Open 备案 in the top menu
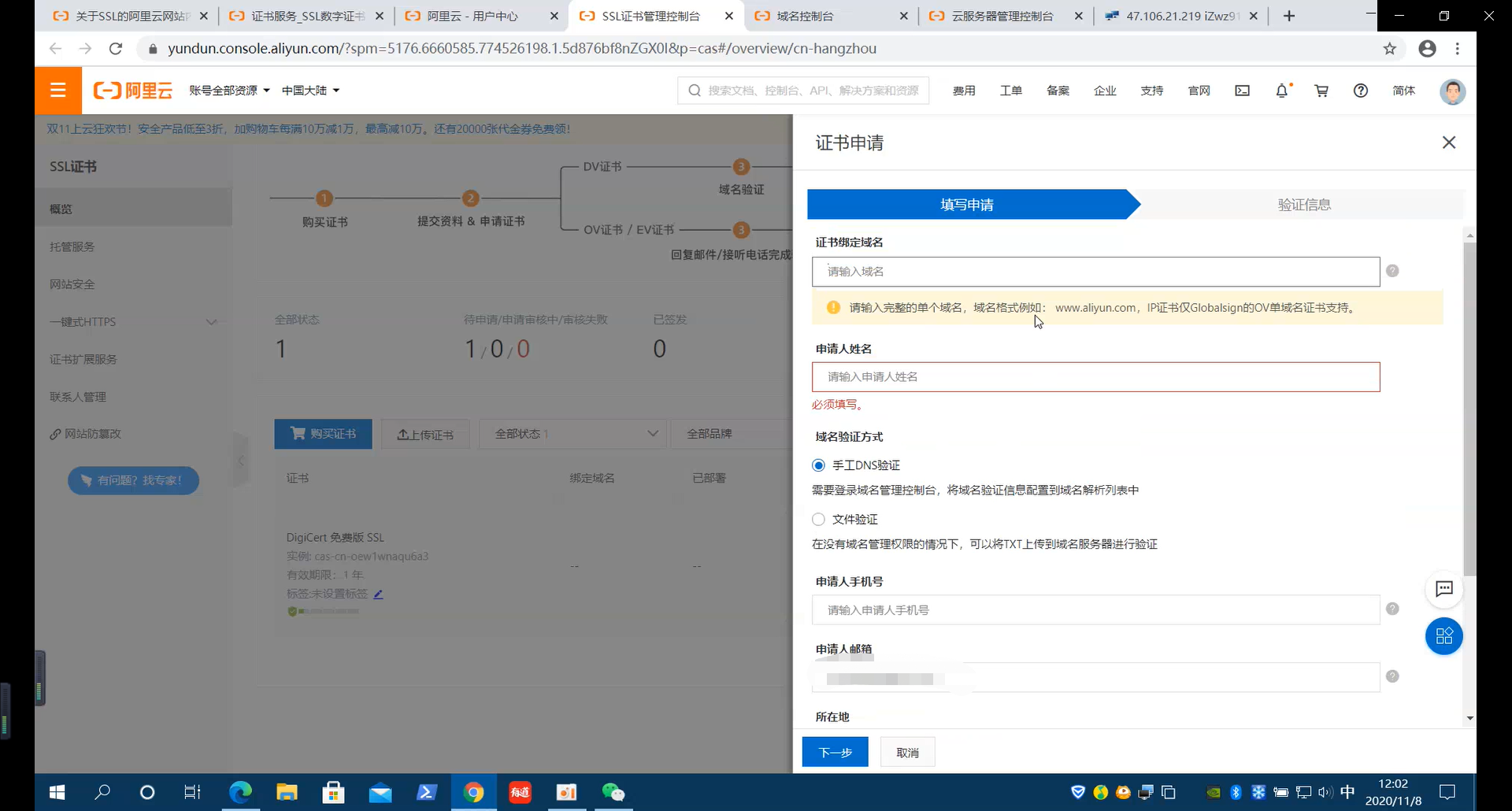 [1058, 91]
